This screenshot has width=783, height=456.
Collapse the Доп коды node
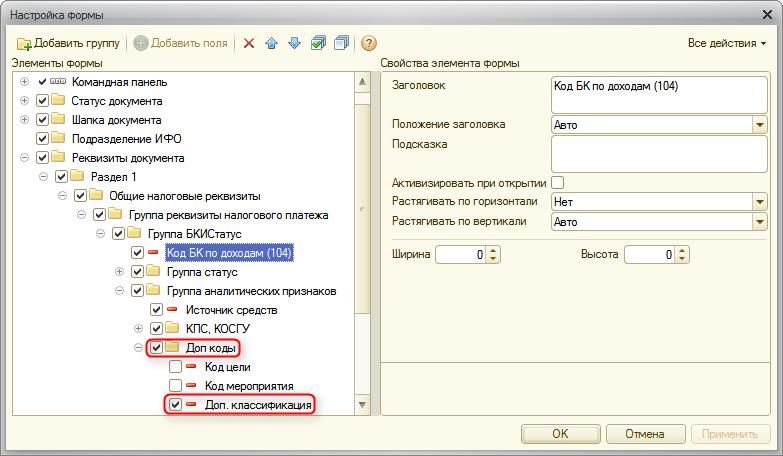(138, 348)
